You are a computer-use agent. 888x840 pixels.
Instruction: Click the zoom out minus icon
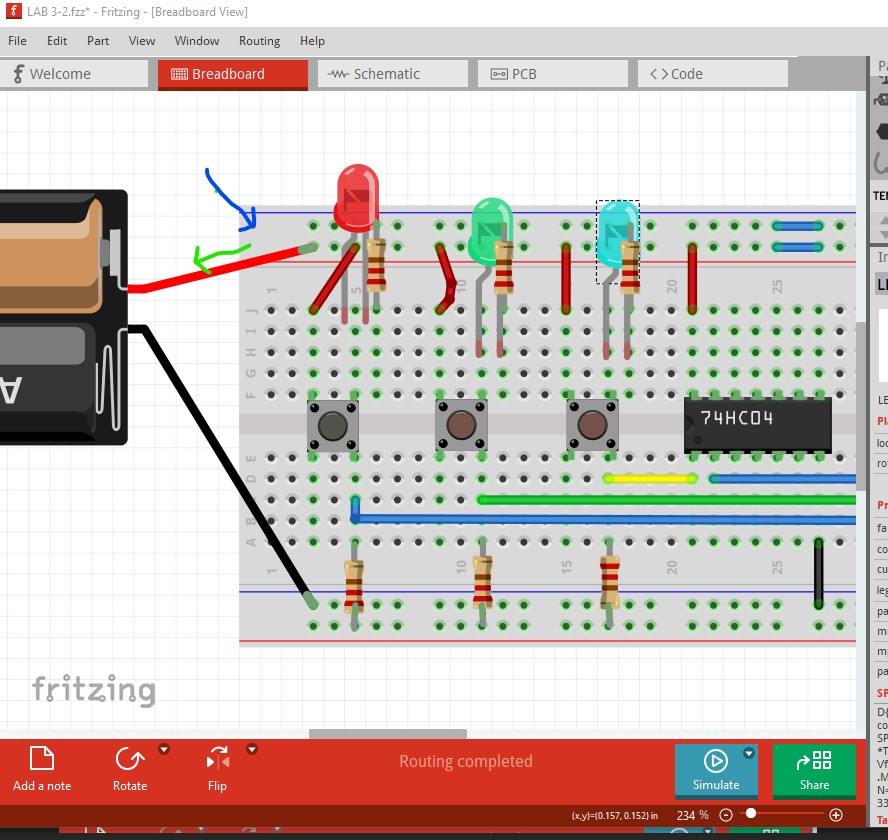click(726, 815)
